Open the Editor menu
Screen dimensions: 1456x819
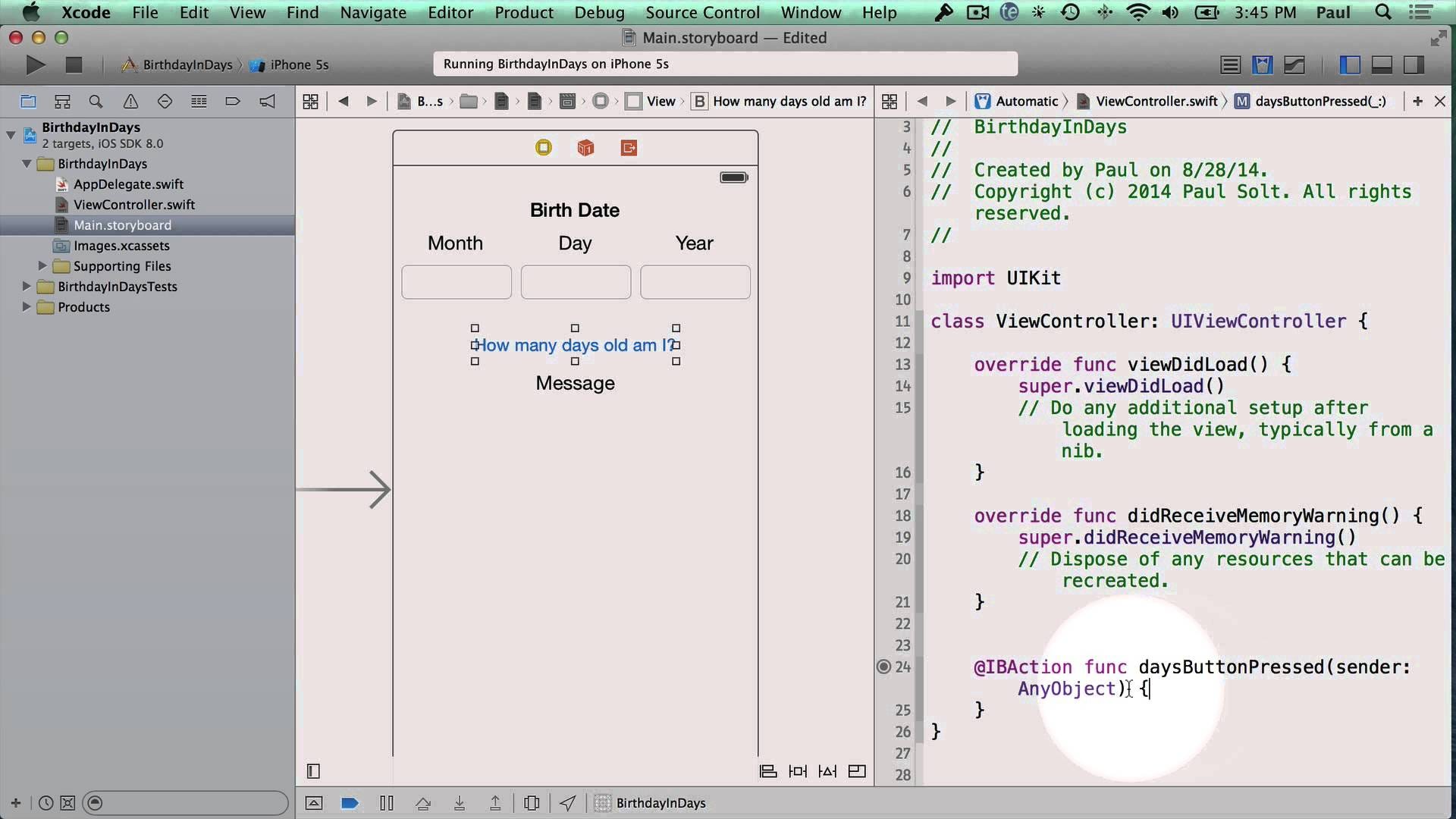[450, 12]
